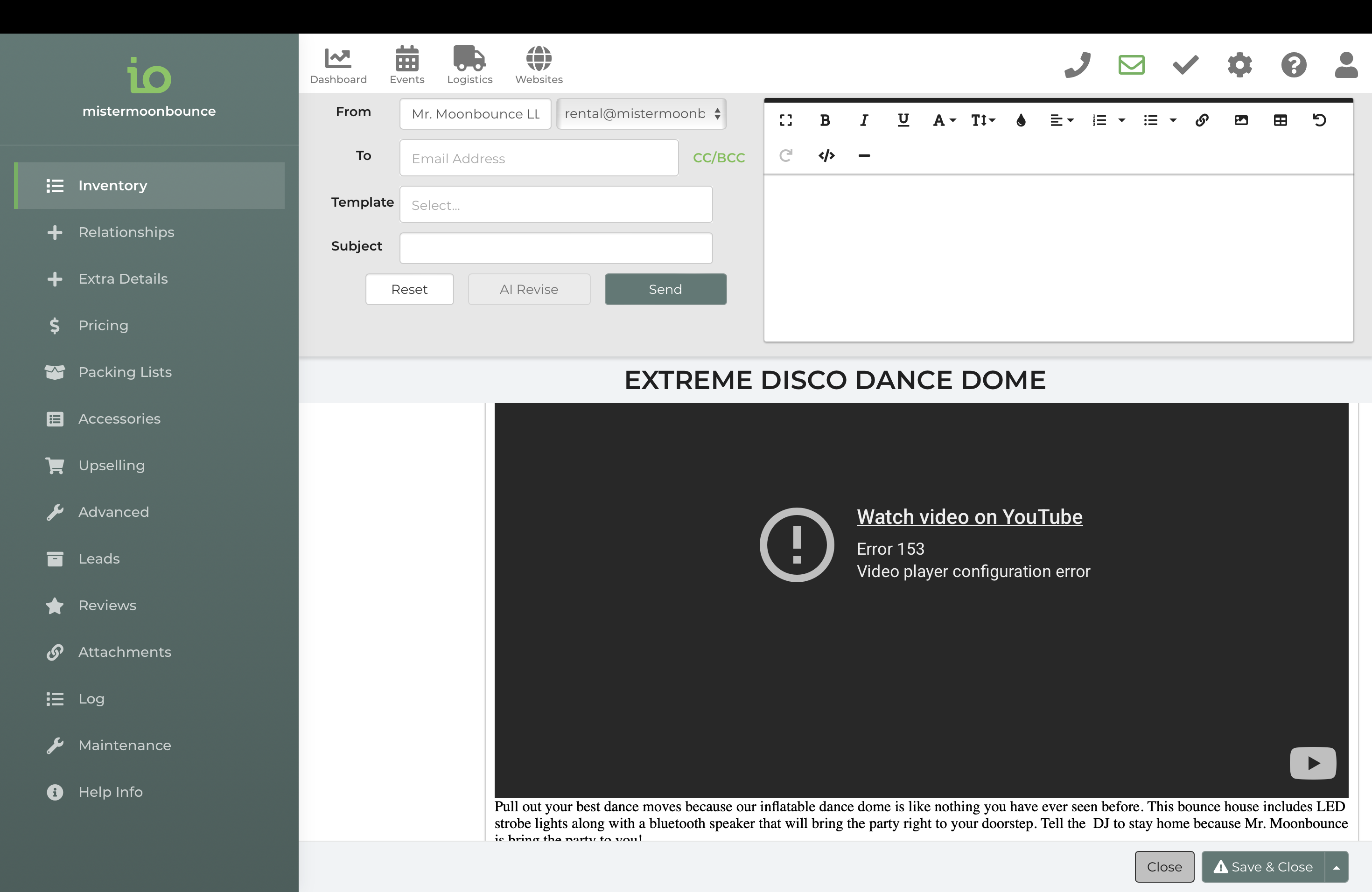This screenshot has width=1372, height=892.
Task: Insert a link using the editor toolbar
Action: 1202,120
